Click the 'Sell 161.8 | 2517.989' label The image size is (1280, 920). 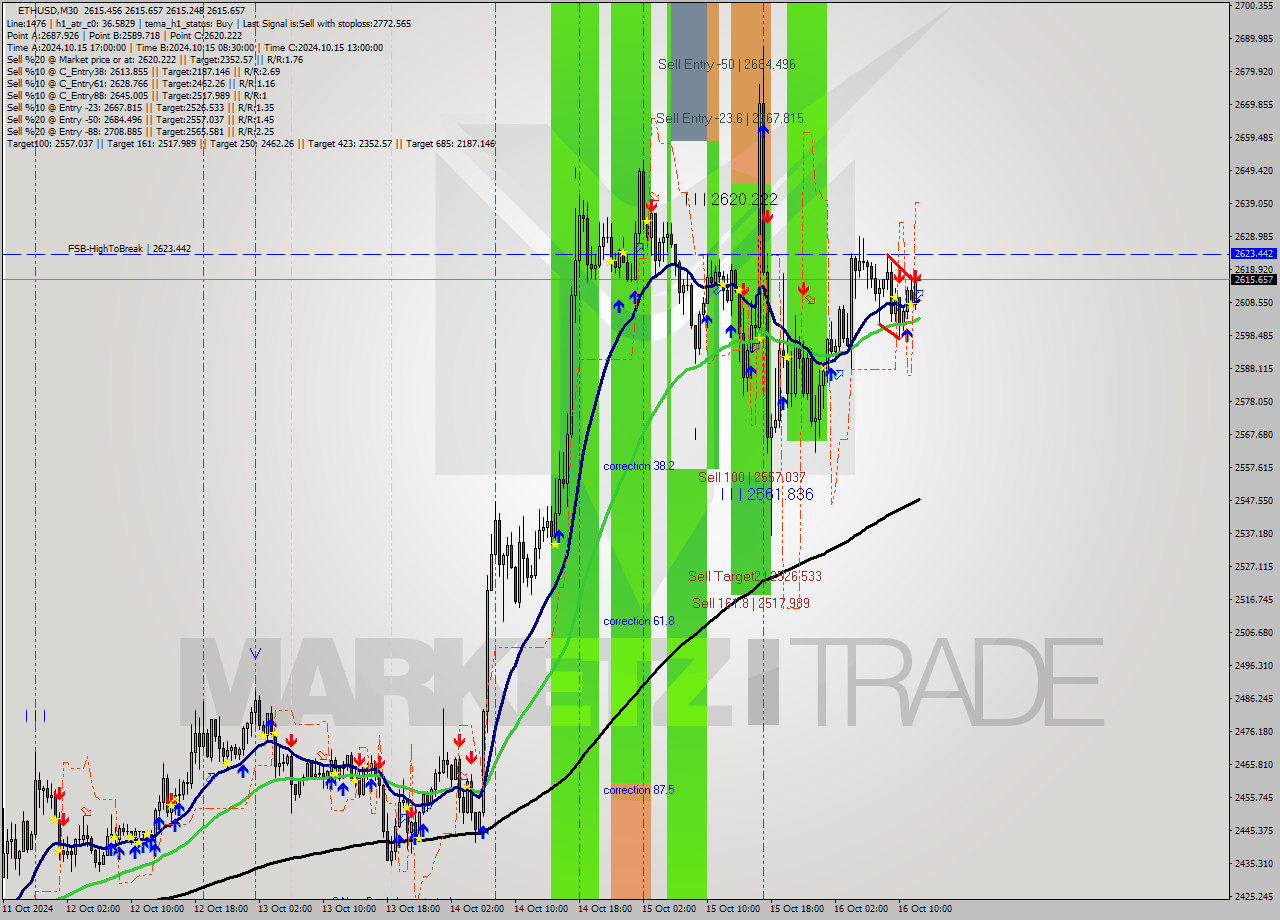751,603
